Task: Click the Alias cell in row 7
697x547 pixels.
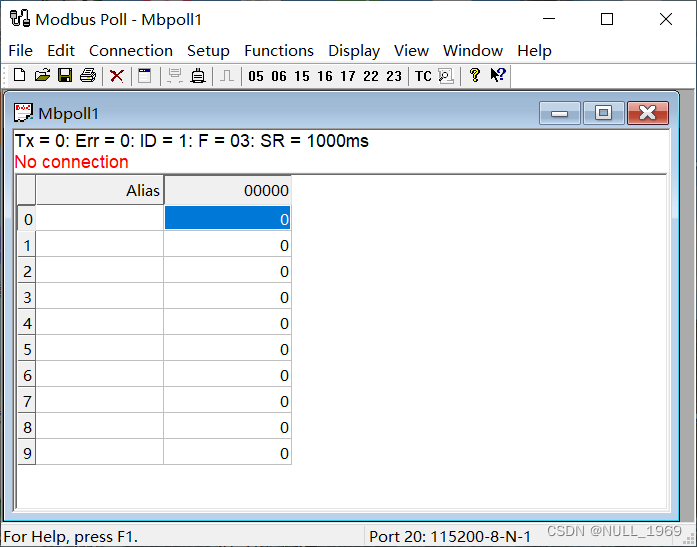Action: (100, 400)
